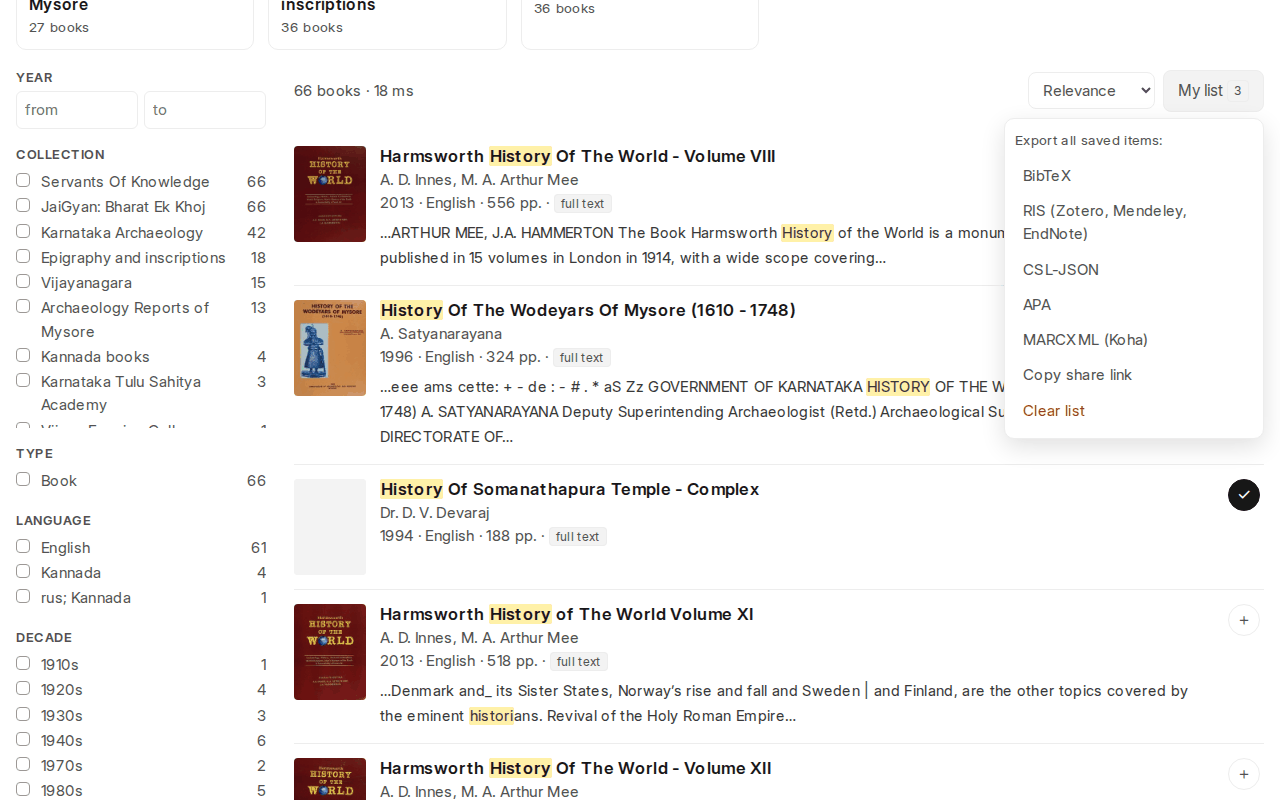Select the 1980s decade filter
The height and width of the screenshot is (800, 1280).
[x=23, y=789]
